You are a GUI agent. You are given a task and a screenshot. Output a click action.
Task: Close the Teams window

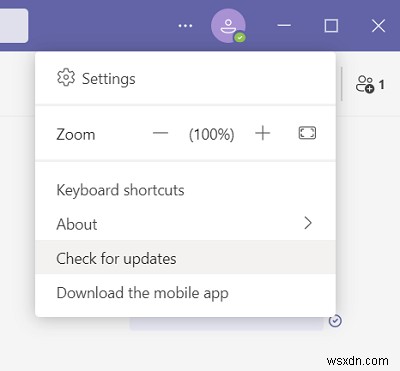378,26
